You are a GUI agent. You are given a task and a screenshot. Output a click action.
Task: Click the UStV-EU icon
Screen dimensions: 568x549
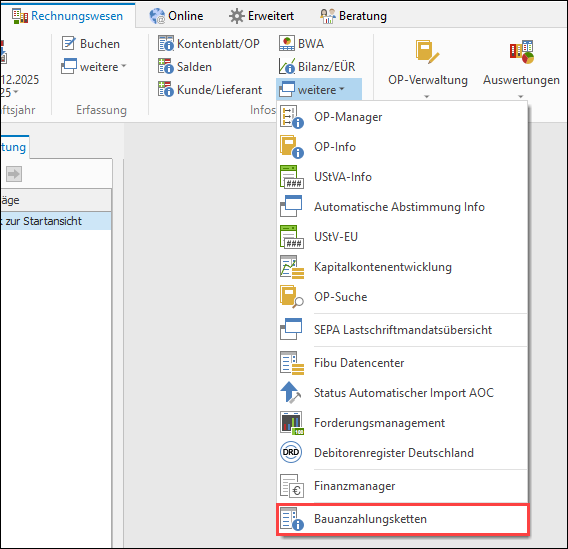pyautogui.click(x=292, y=237)
